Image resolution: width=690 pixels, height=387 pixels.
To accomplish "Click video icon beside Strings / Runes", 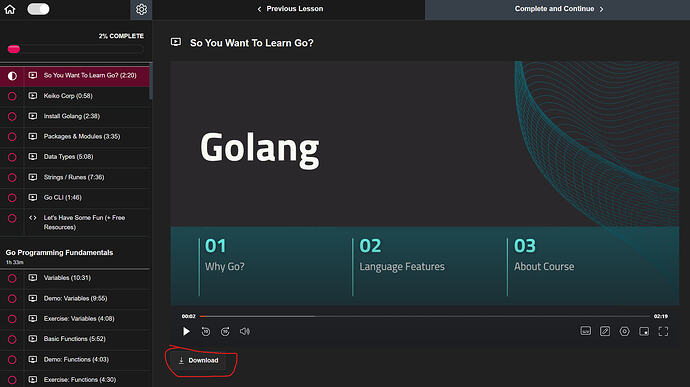I will pos(33,177).
